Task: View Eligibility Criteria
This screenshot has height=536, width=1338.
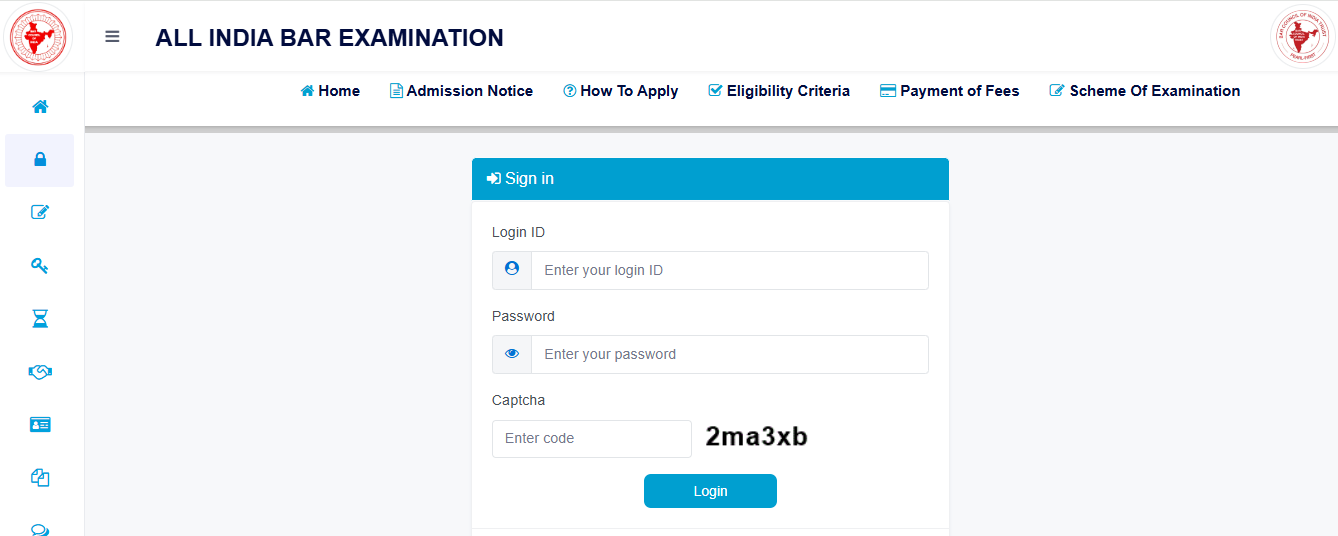Action: point(779,91)
